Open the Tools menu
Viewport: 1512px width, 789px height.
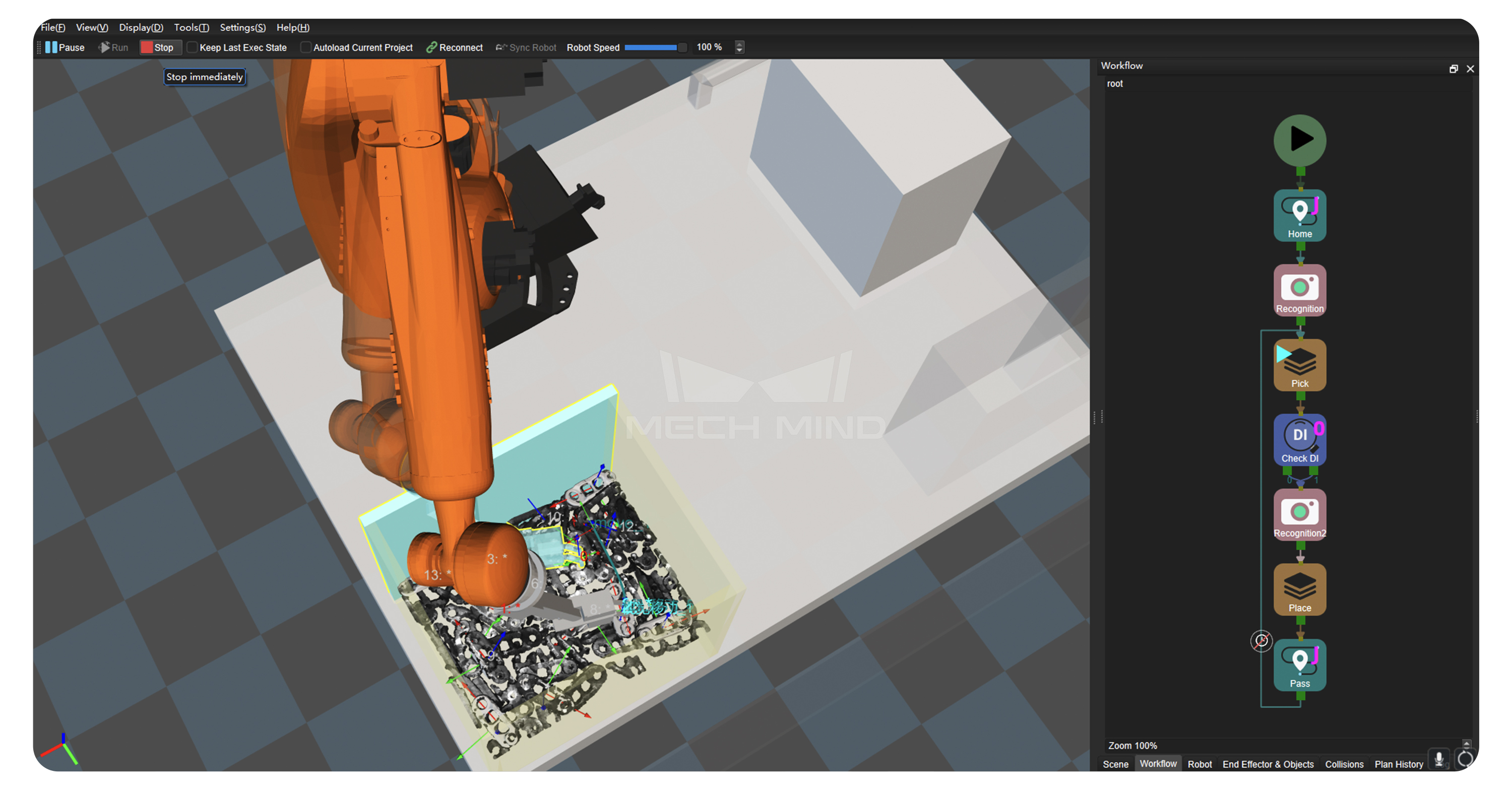tap(191, 28)
